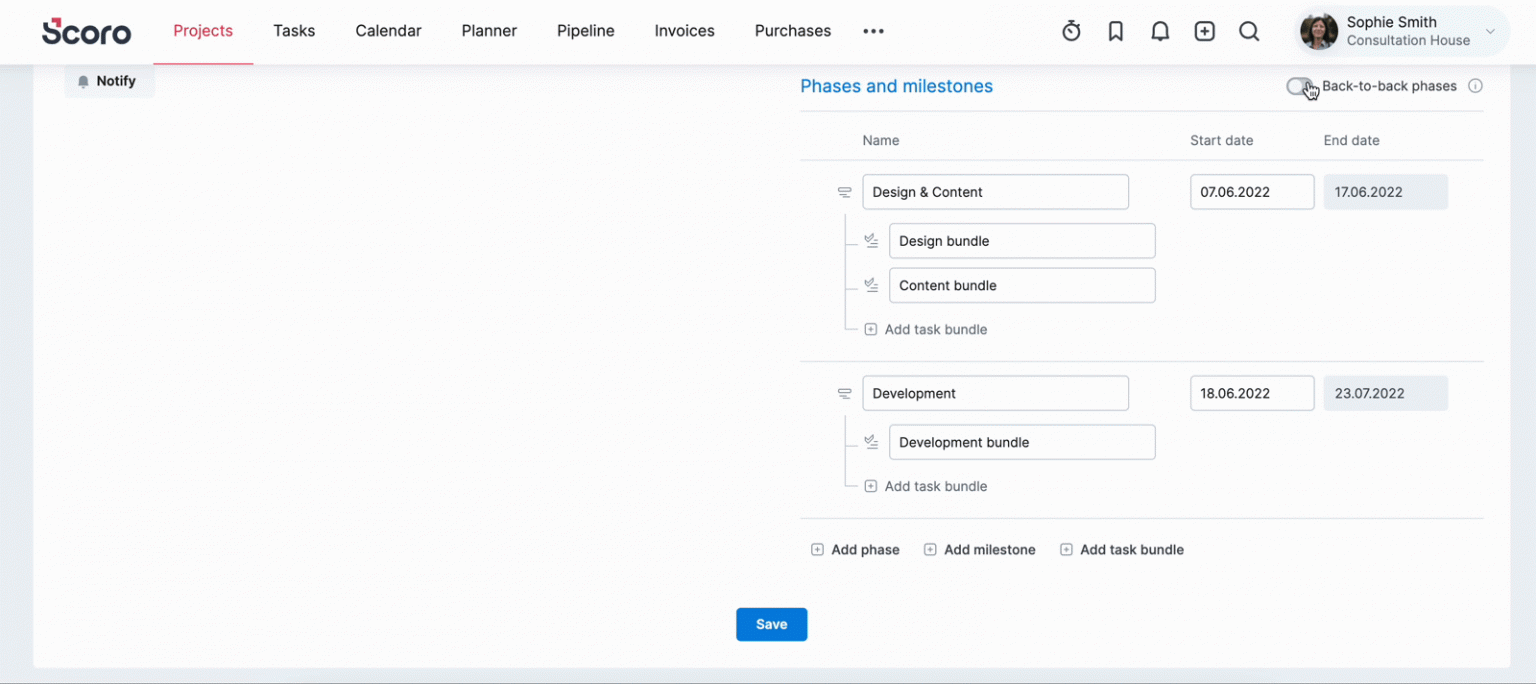Click the phase icon beside Design & Content
This screenshot has width=1536, height=684.
click(x=845, y=190)
